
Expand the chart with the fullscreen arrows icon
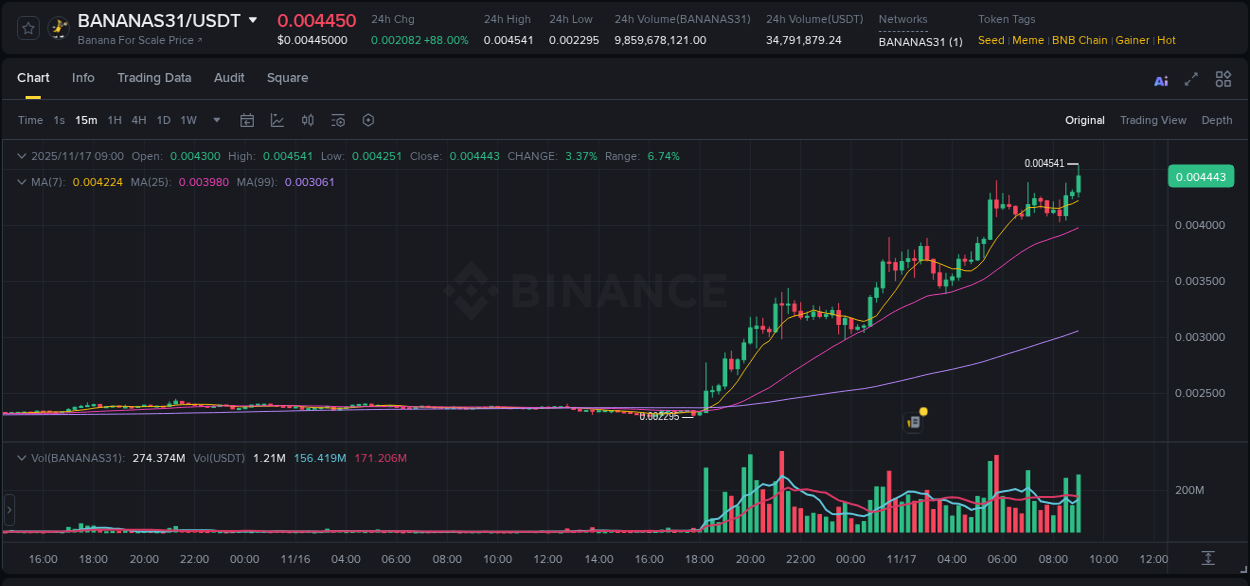[1191, 79]
